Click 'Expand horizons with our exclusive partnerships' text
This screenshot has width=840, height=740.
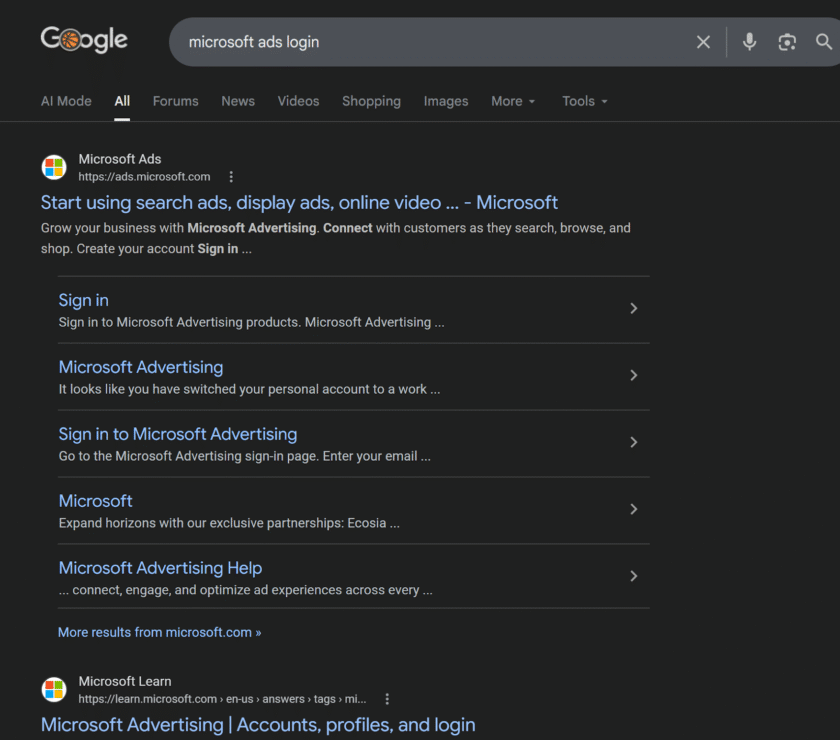229,523
